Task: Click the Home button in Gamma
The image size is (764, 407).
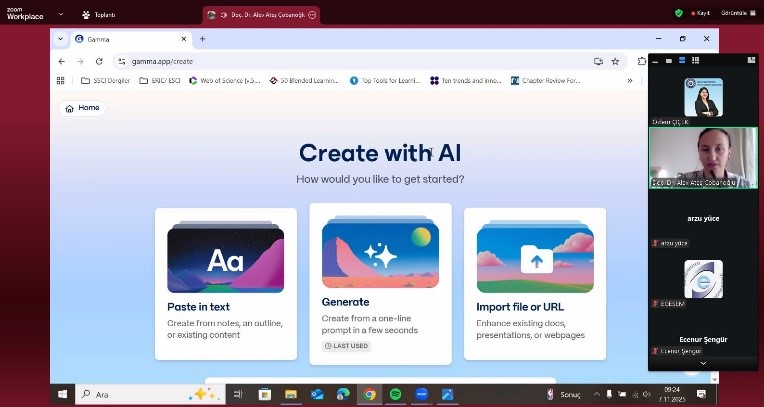Action: [x=82, y=108]
